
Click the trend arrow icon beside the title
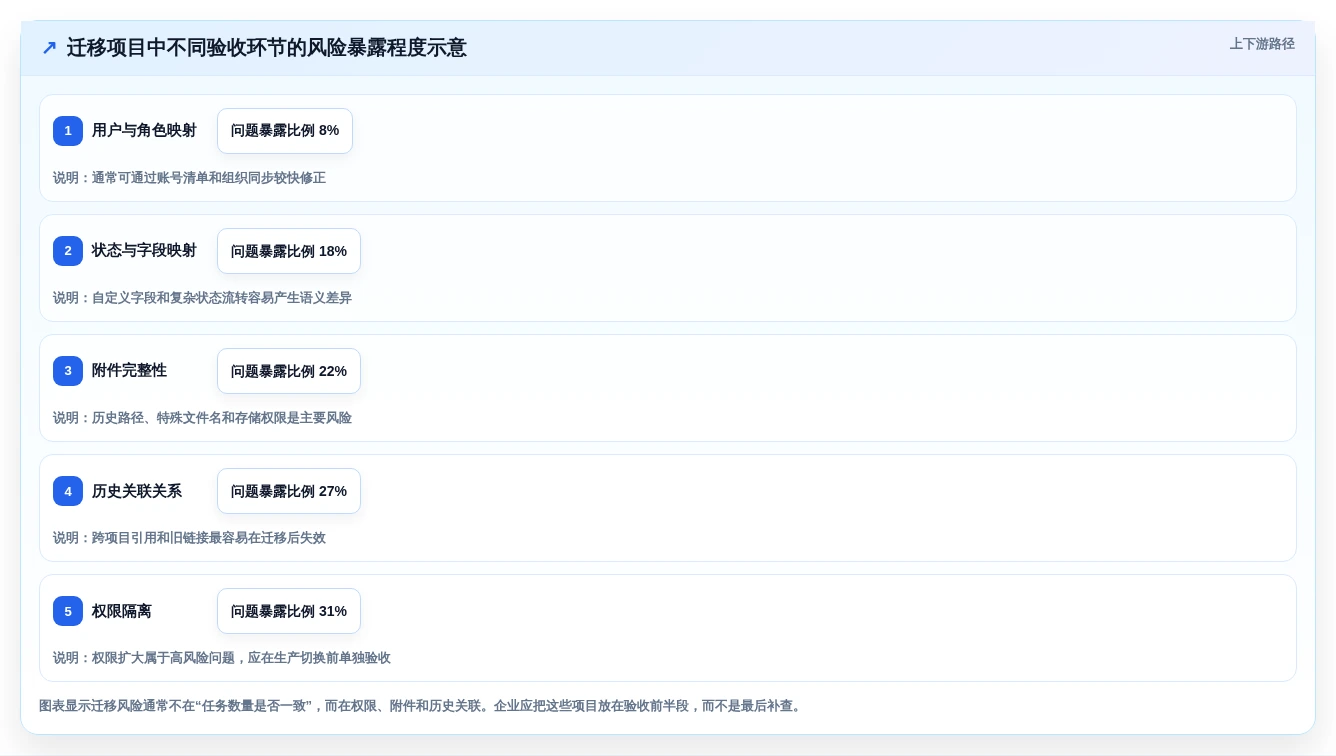point(49,48)
